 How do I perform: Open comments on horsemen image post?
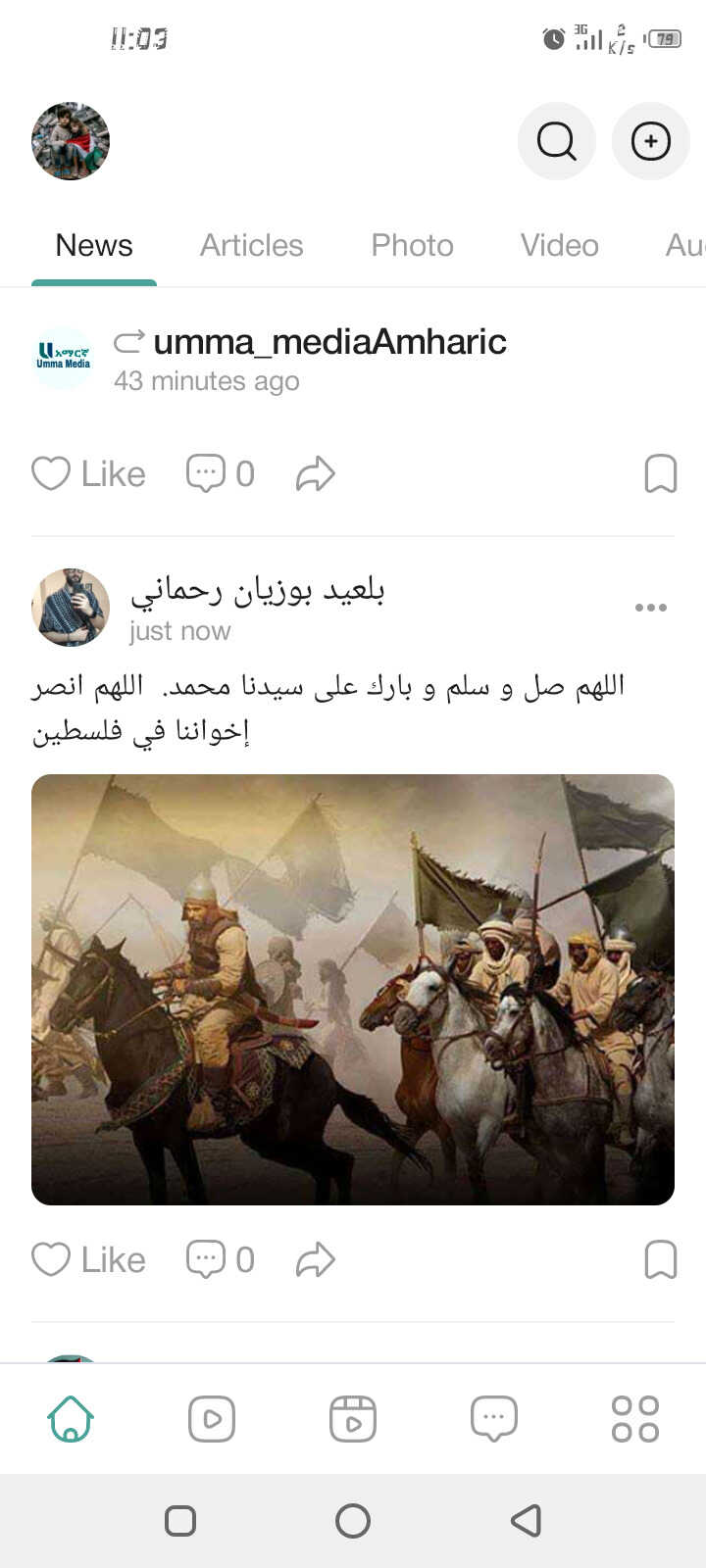[221, 1260]
